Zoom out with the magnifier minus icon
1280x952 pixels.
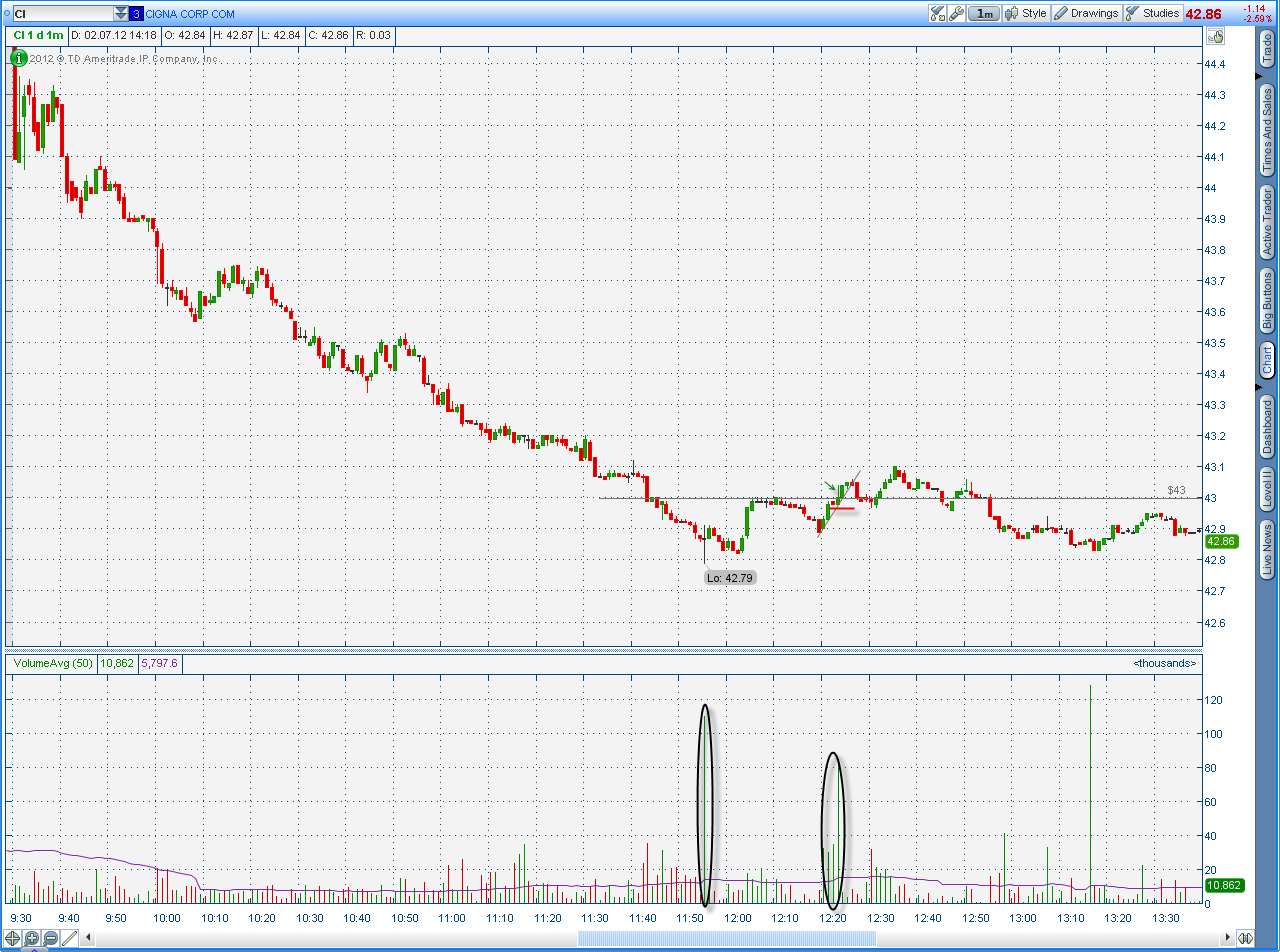coord(51,938)
